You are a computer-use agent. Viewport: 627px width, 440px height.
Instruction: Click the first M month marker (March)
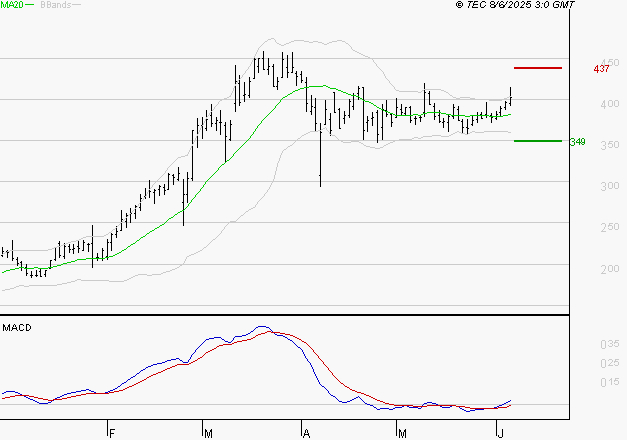point(208,433)
